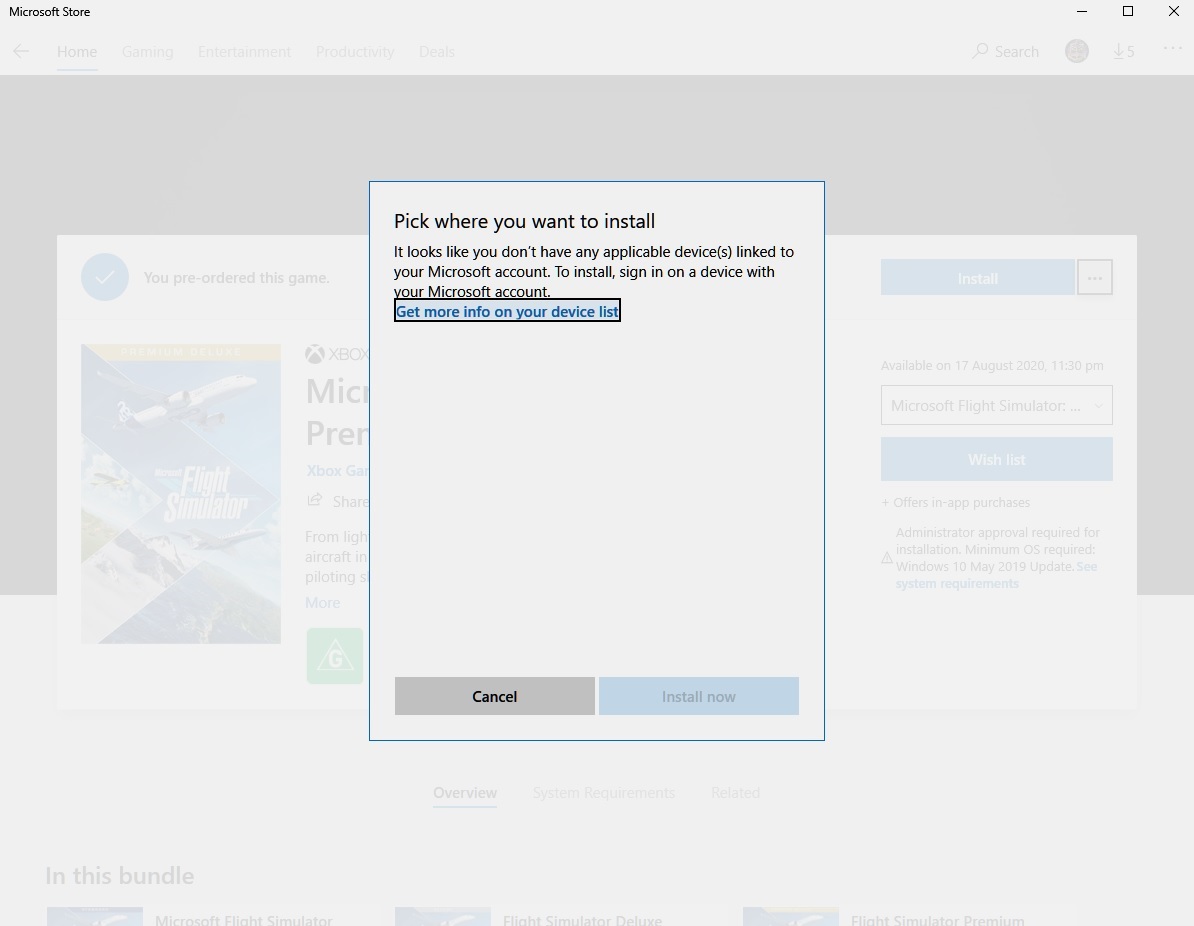
Task: Open the top-right See more ellipsis menu
Action: 1172,49
